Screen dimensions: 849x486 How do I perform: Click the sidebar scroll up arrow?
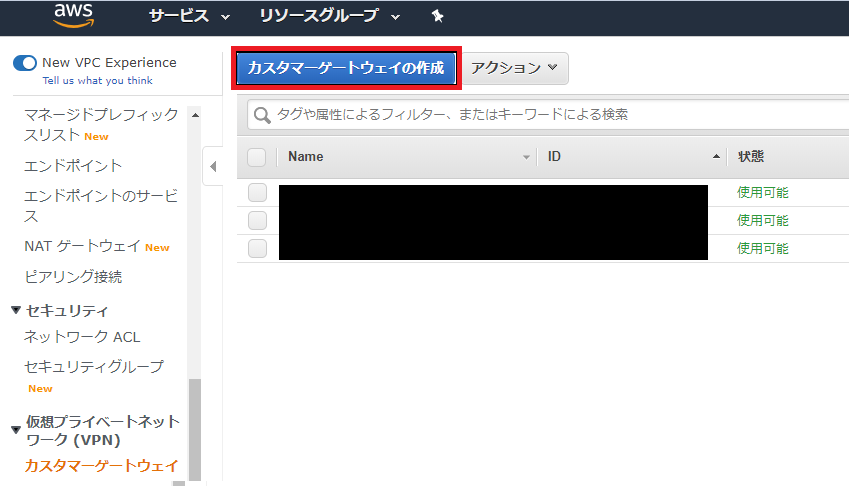coord(195,115)
